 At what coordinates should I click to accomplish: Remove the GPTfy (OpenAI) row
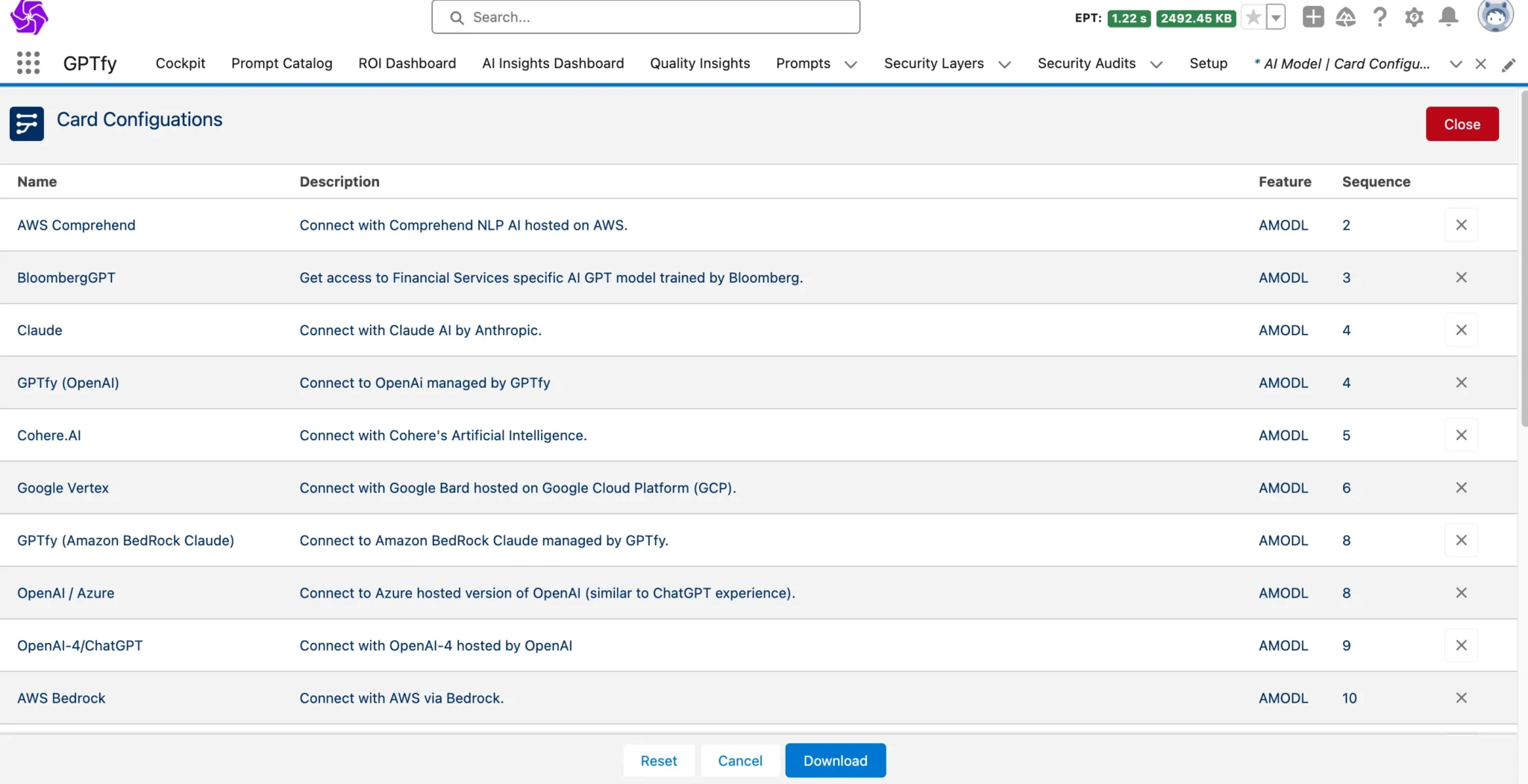coord(1462,383)
